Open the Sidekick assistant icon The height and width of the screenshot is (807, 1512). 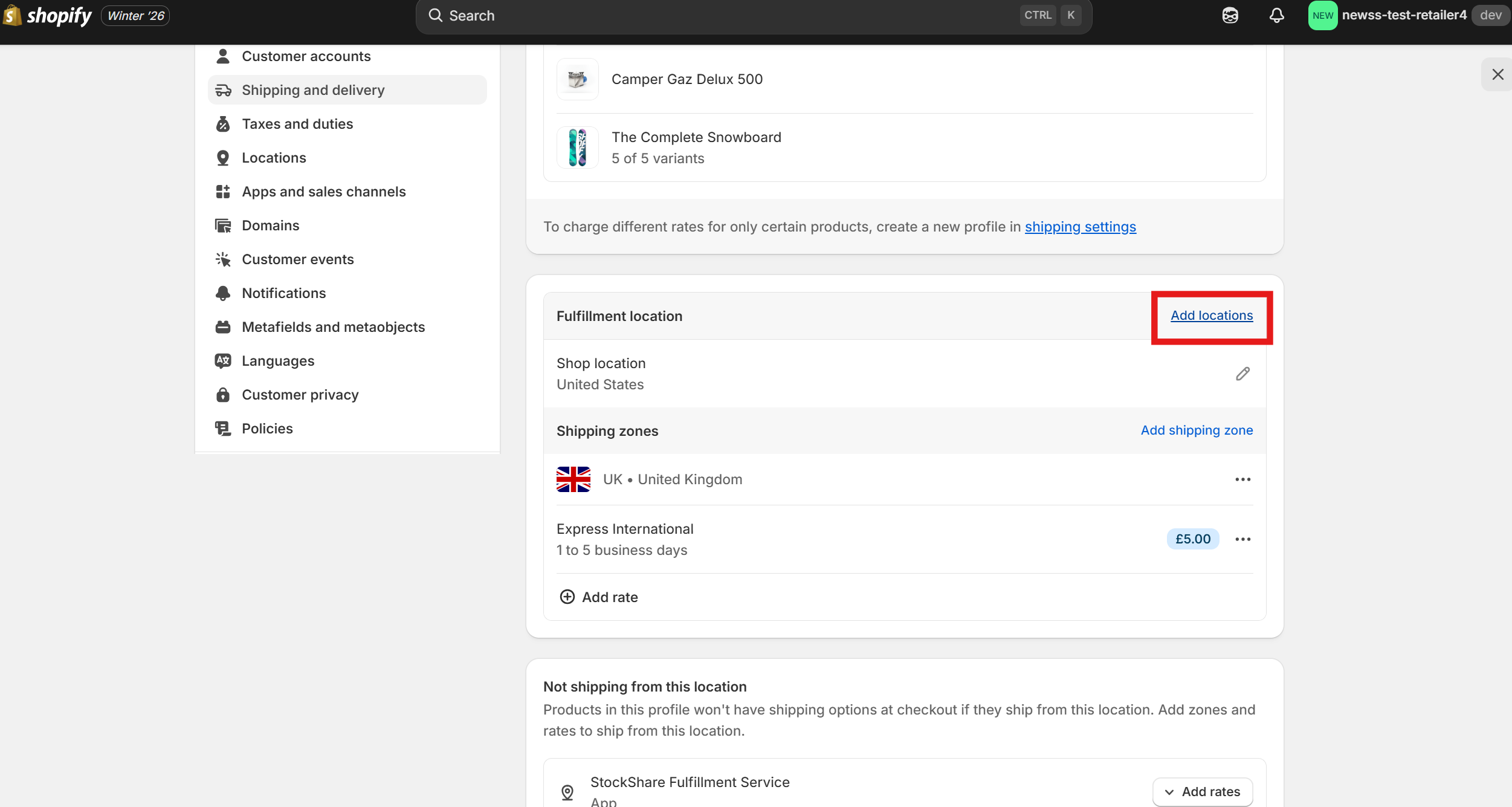1230,16
